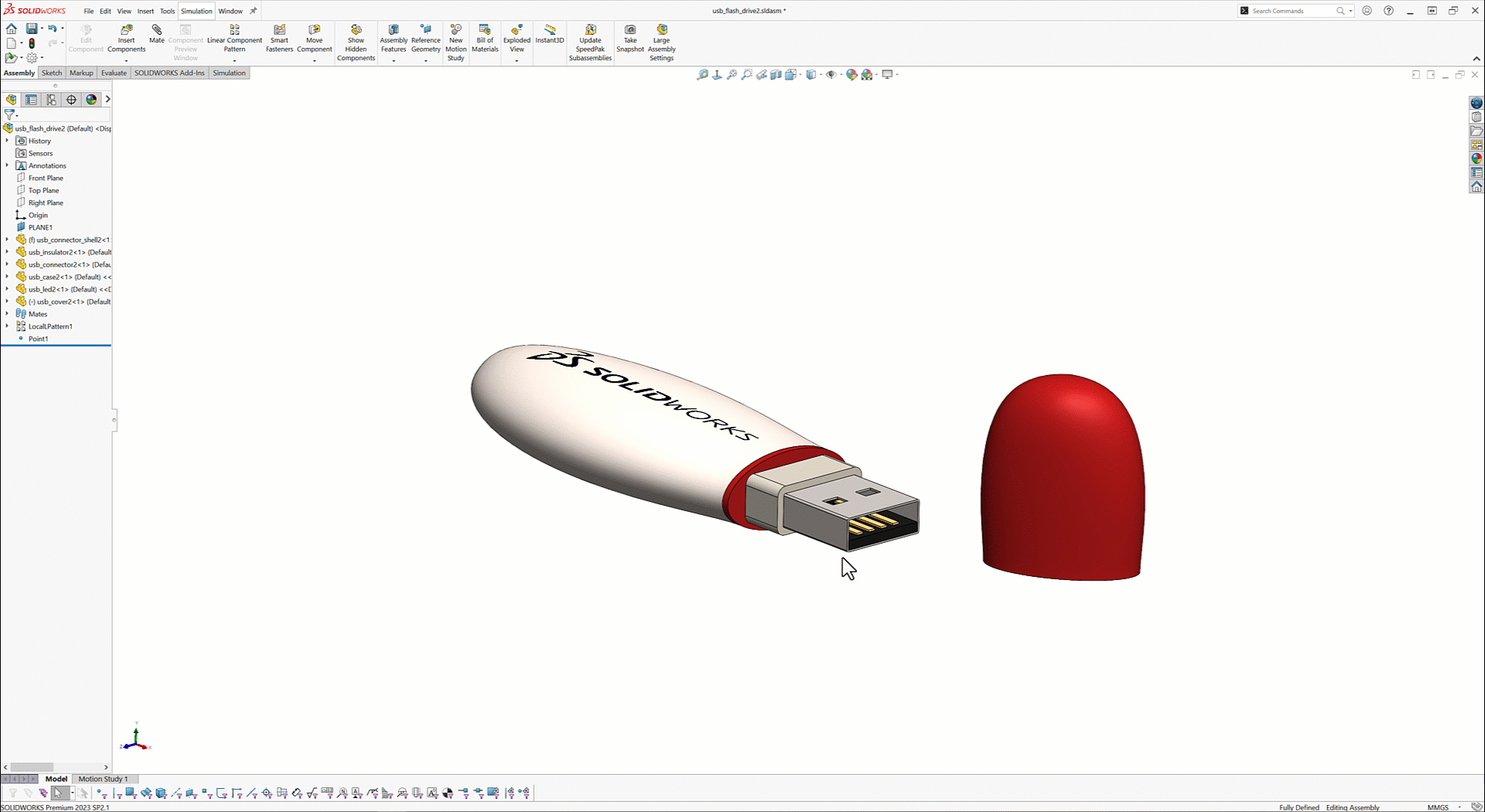Image resolution: width=1485 pixels, height=812 pixels.
Task: Switch to PropertyManager tab
Action: click(x=31, y=100)
